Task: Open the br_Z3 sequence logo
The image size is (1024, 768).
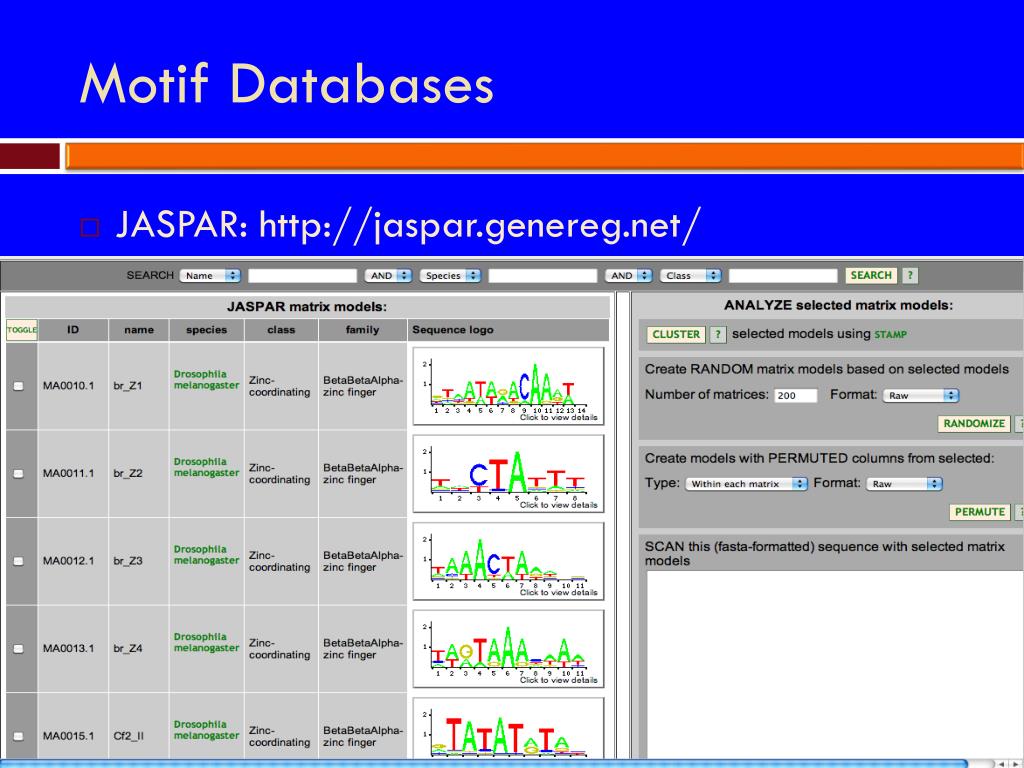Action: 509,561
